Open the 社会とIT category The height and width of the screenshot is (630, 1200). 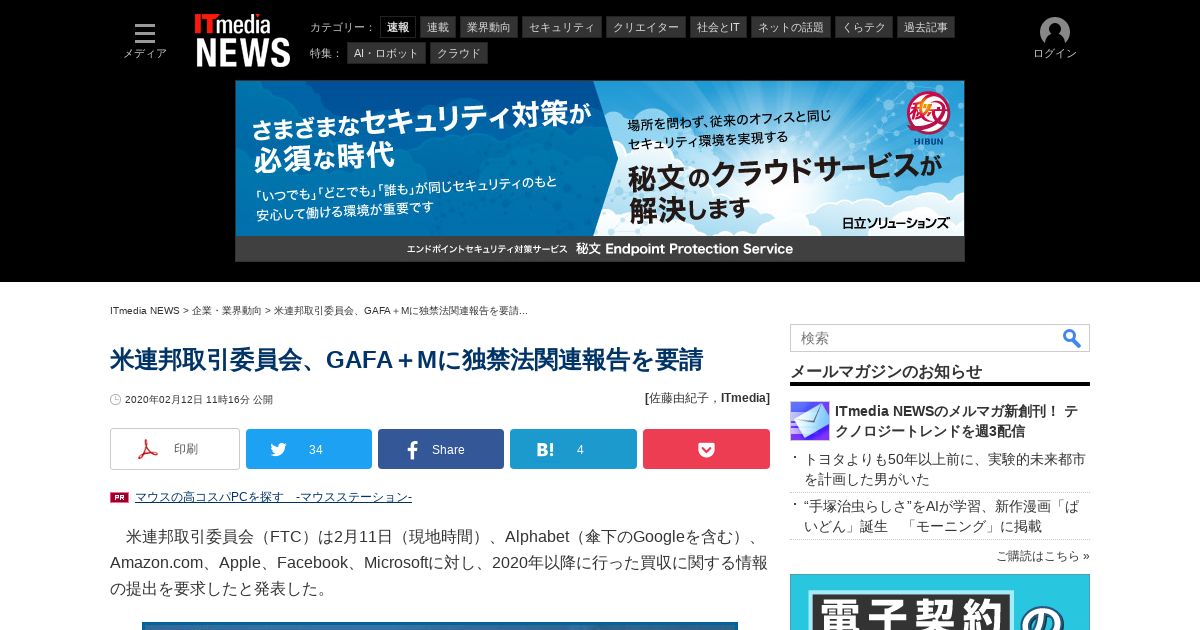coord(718,27)
